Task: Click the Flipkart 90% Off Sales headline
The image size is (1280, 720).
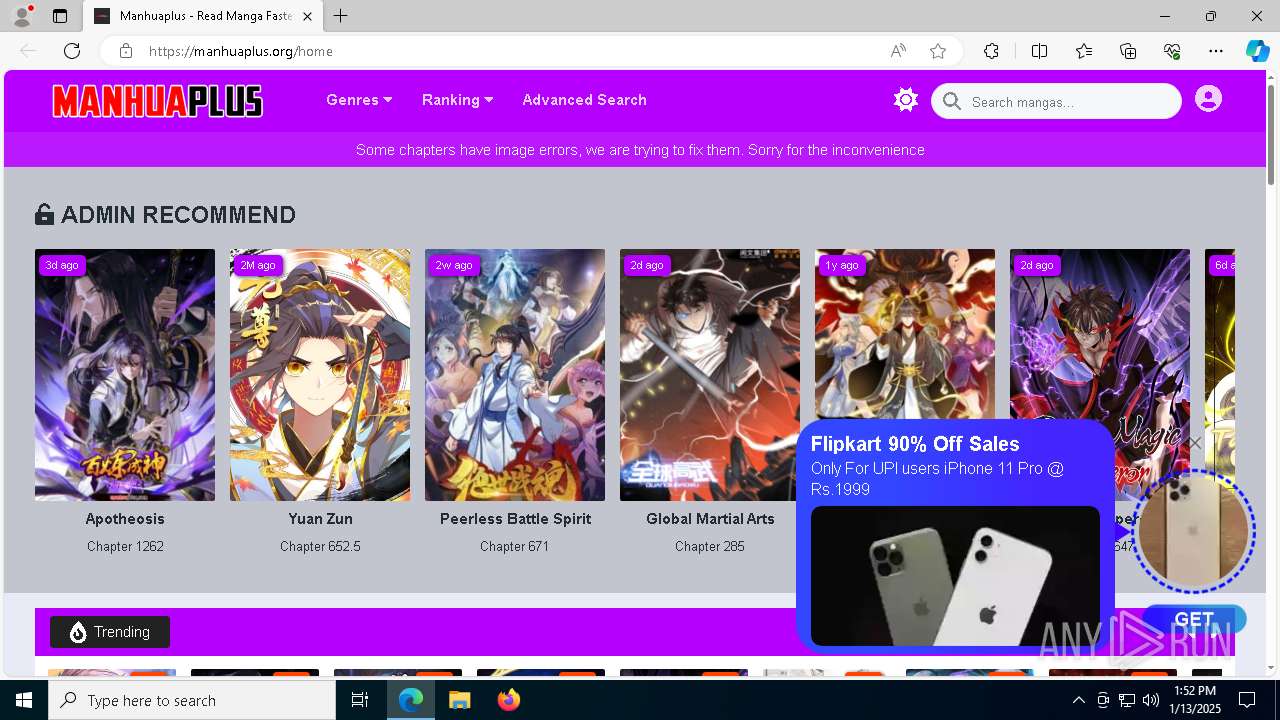Action: pos(915,444)
